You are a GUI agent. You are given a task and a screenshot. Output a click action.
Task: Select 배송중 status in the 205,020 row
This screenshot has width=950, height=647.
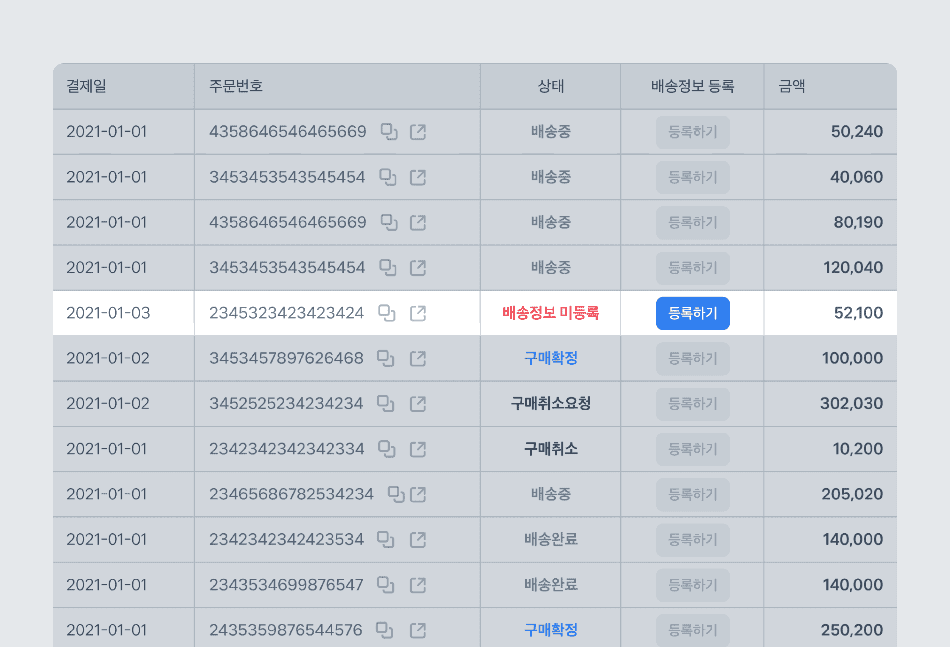pyautogui.click(x=551, y=494)
